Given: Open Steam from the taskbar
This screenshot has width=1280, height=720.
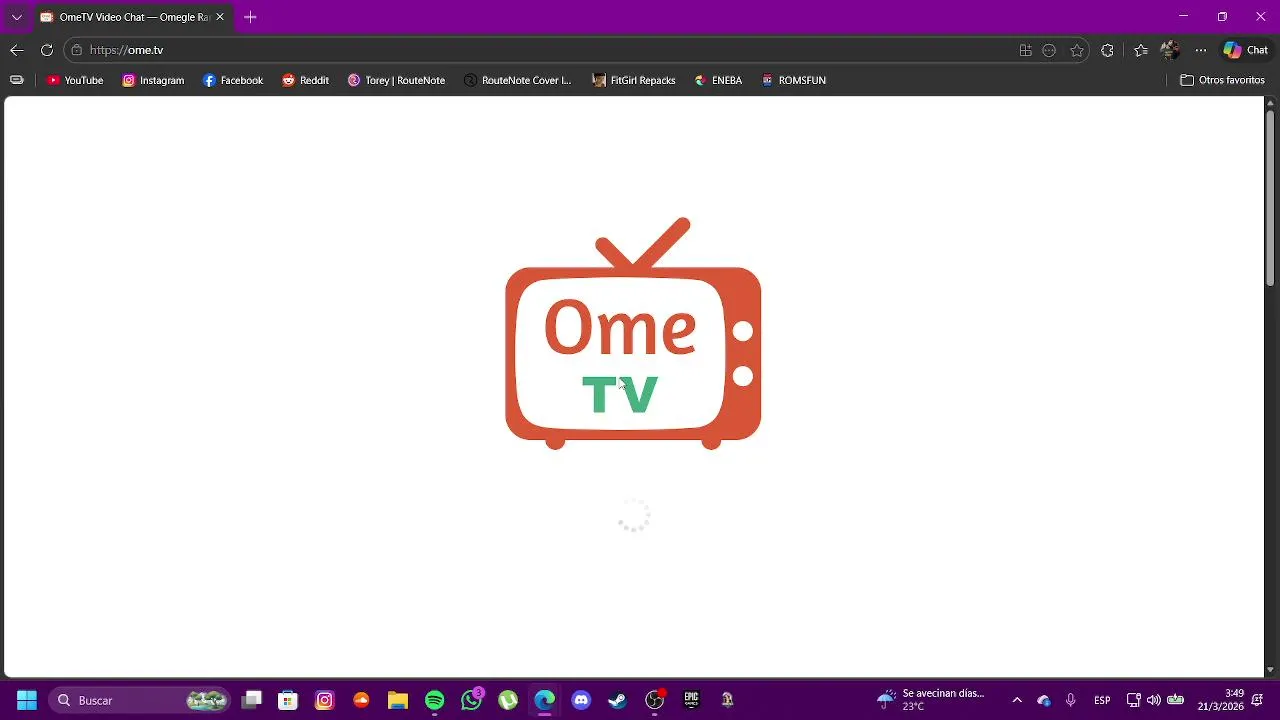Looking at the screenshot, I should click(x=617, y=700).
